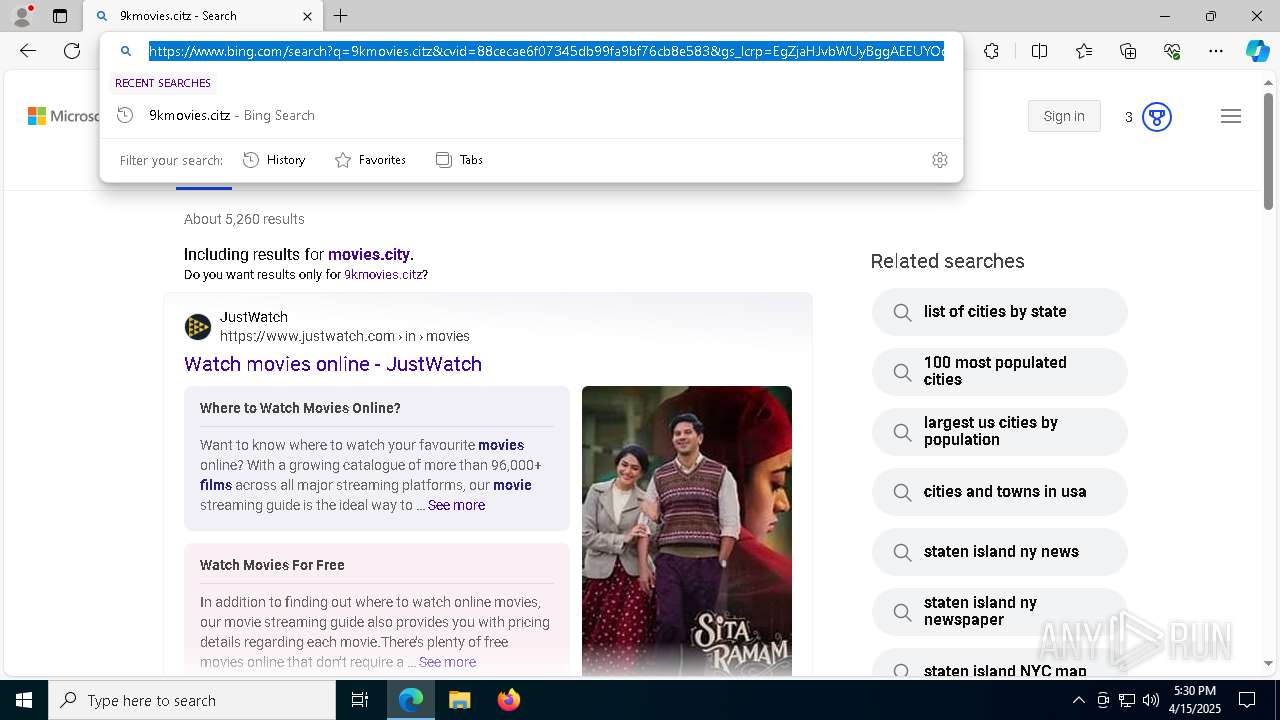Filter search by Tabs
1280x720 pixels.
(x=459, y=160)
